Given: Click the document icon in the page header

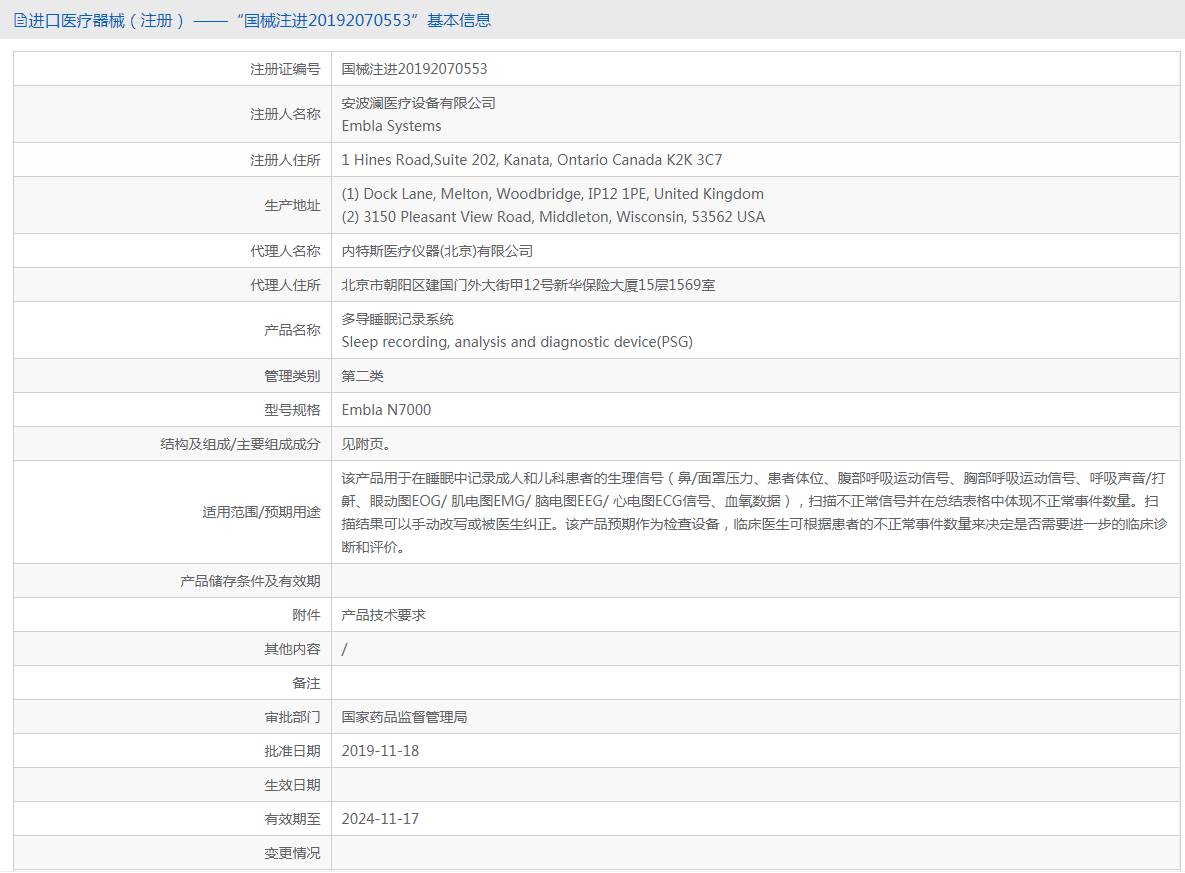Looking at the screenshot, I should (20, 20).
